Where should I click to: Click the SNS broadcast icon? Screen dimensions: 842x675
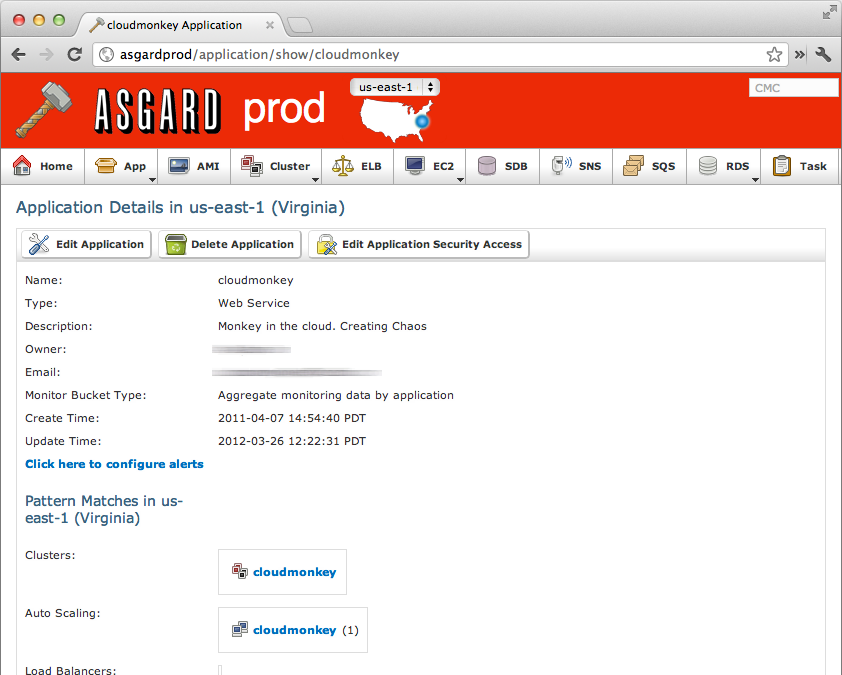click(x=561, y=165)
